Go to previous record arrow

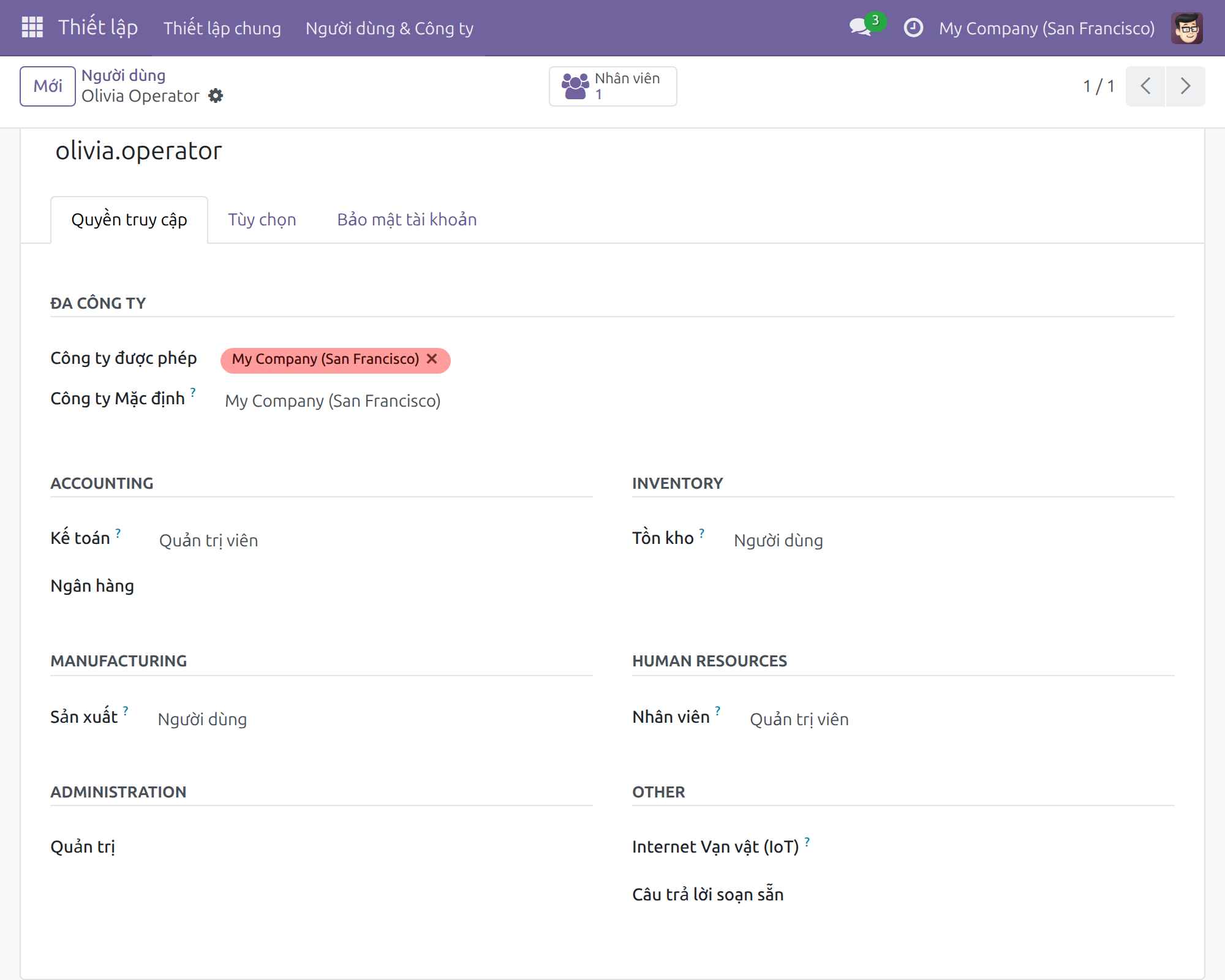[1145, 86]
